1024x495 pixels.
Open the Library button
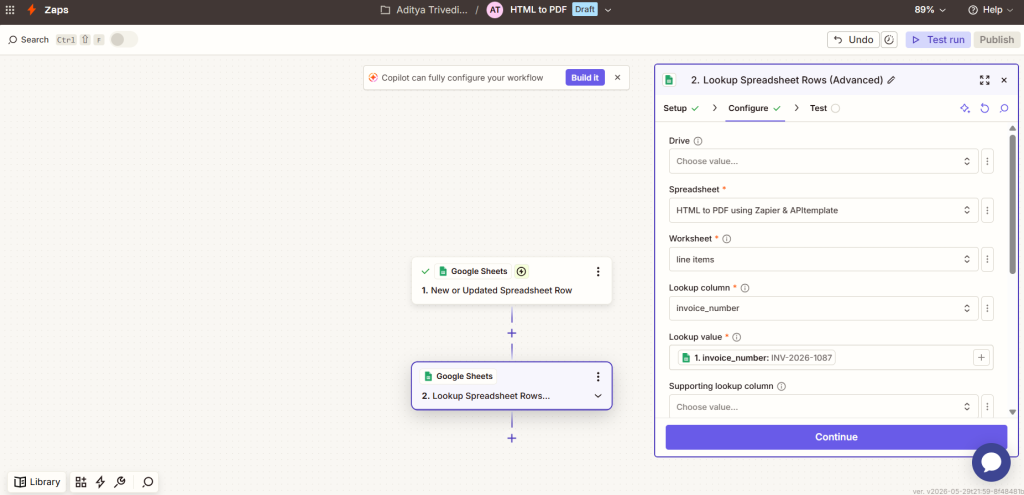tap(37, 482)
